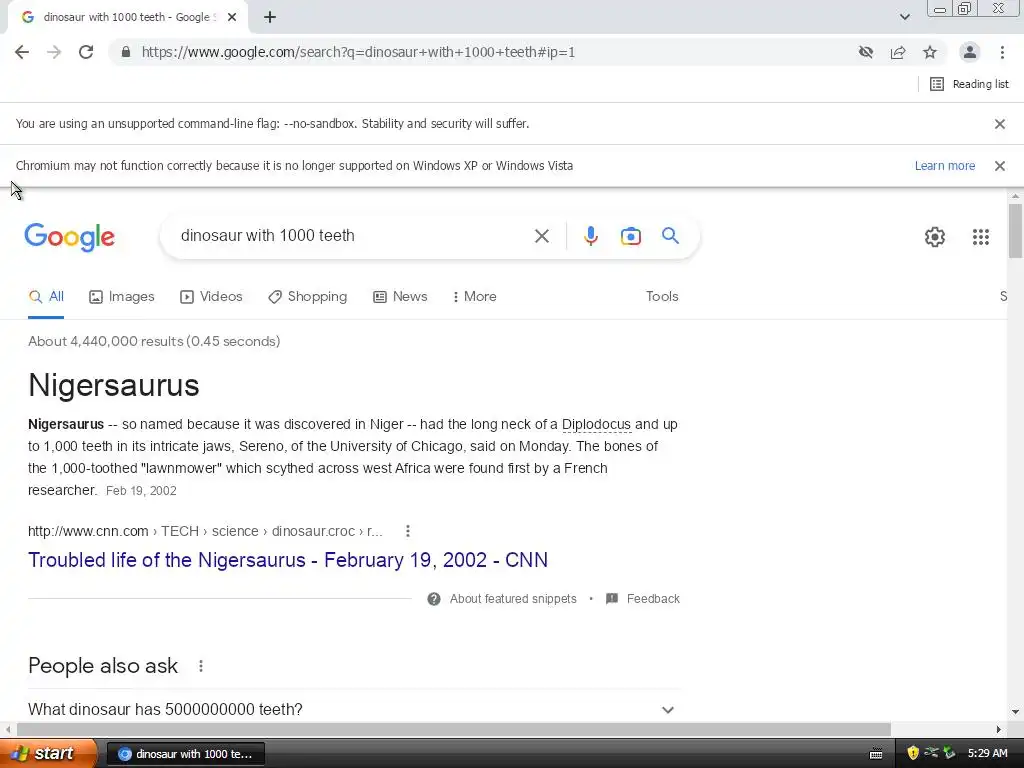Screen dimensions: 1024x768
Task: Clear the search query with X
Action: [x=542, y=236]
